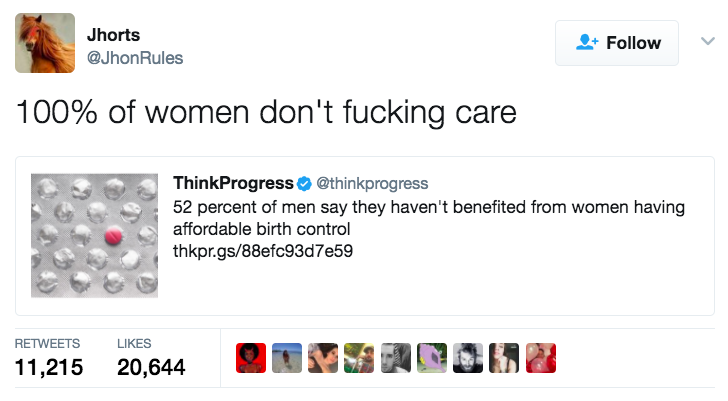
Task: Click the grayscale man's face liker avatar
Action: point(396,358)
